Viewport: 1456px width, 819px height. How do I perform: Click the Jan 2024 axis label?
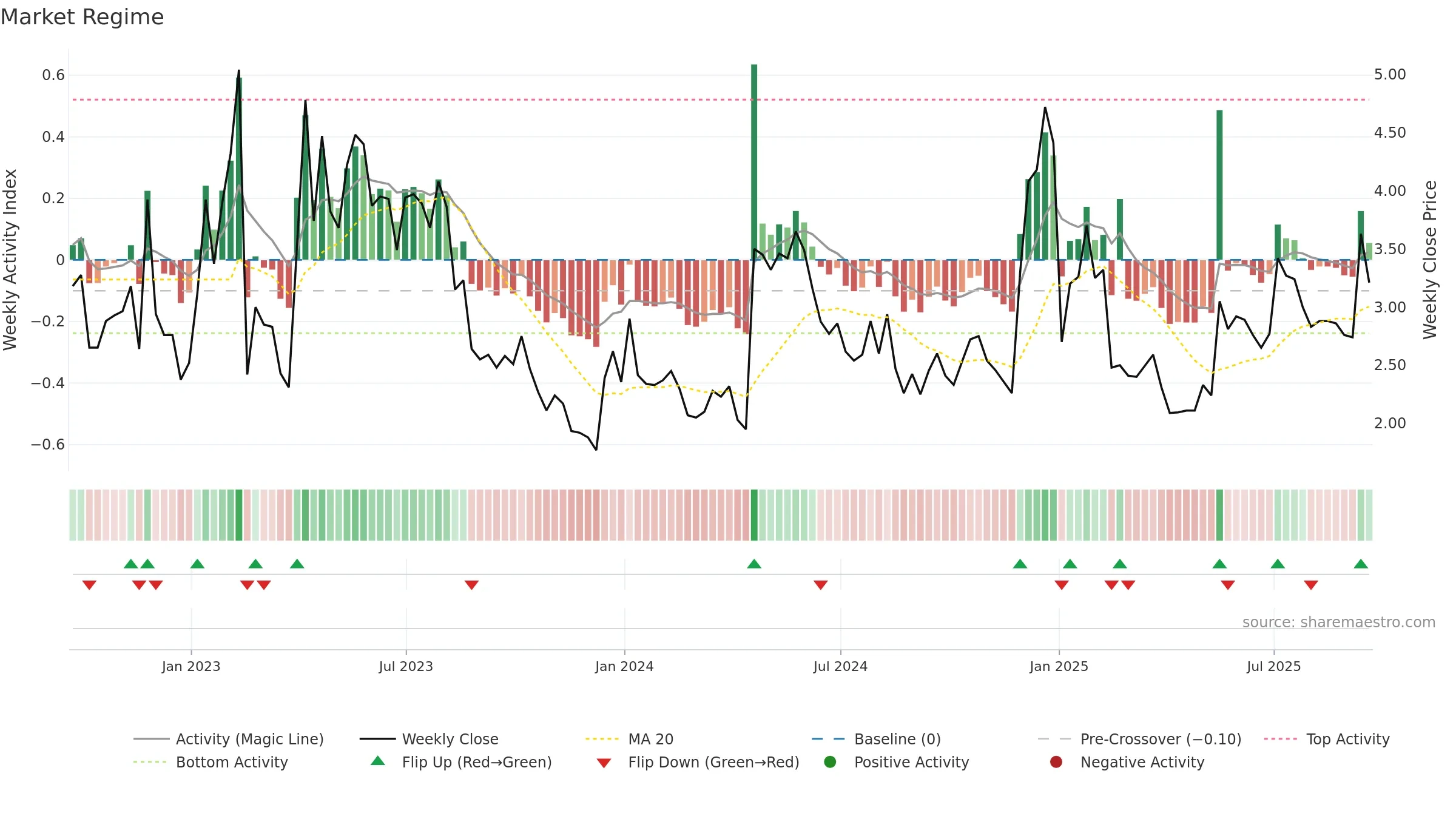click(x=624, y=666)
